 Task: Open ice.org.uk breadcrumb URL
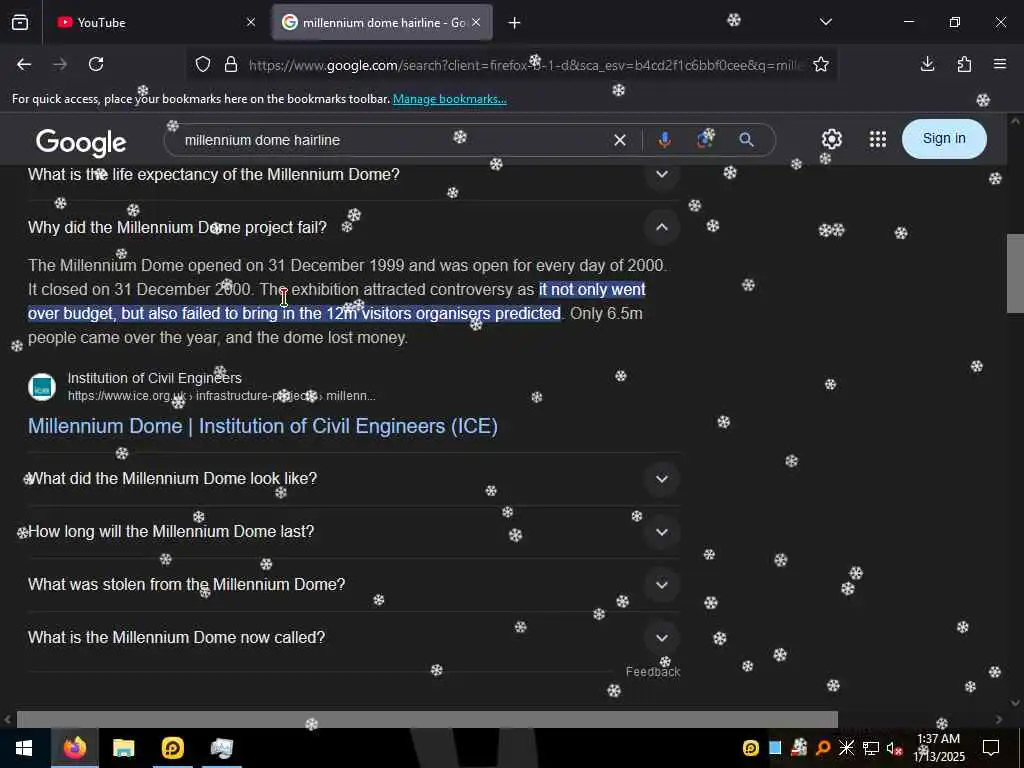tap(221, 396)
